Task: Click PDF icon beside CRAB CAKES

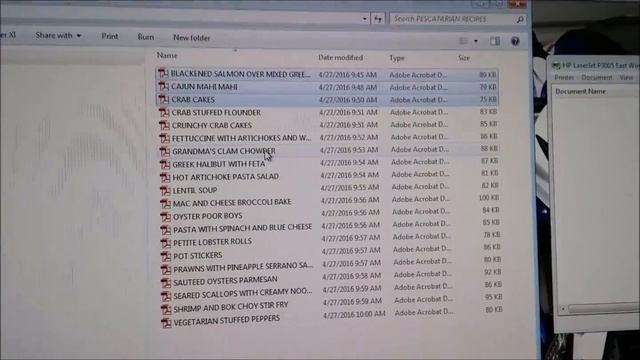Action: [164, 99]
